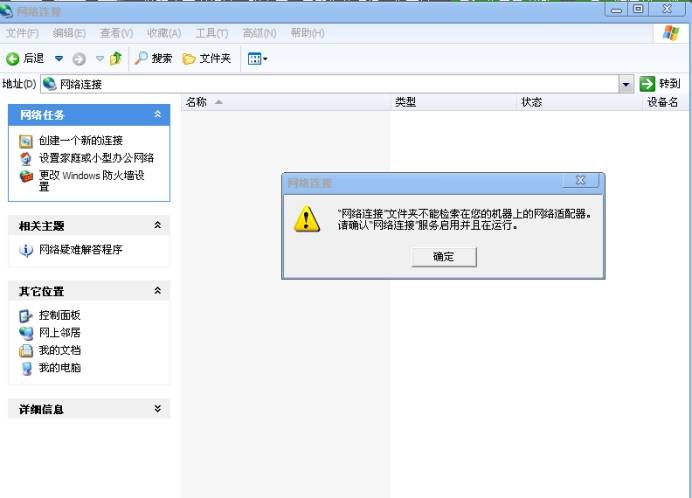Open the 查看(V) menu
Viewport: 692px width, 498px height.
click(x=117, y=33)
